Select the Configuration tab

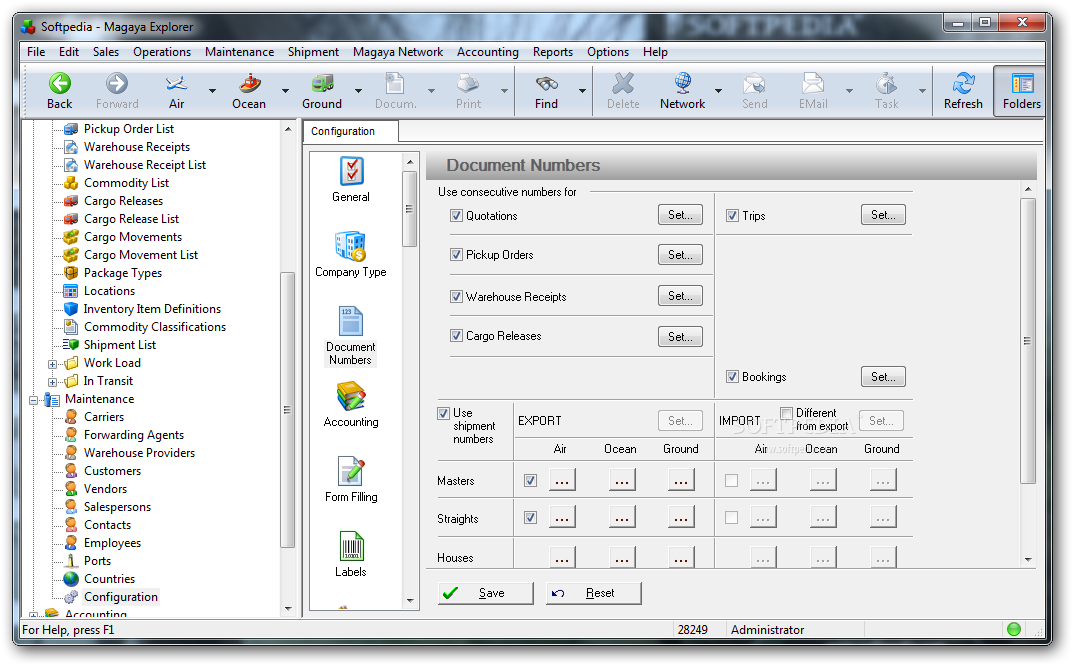point(350,131)
